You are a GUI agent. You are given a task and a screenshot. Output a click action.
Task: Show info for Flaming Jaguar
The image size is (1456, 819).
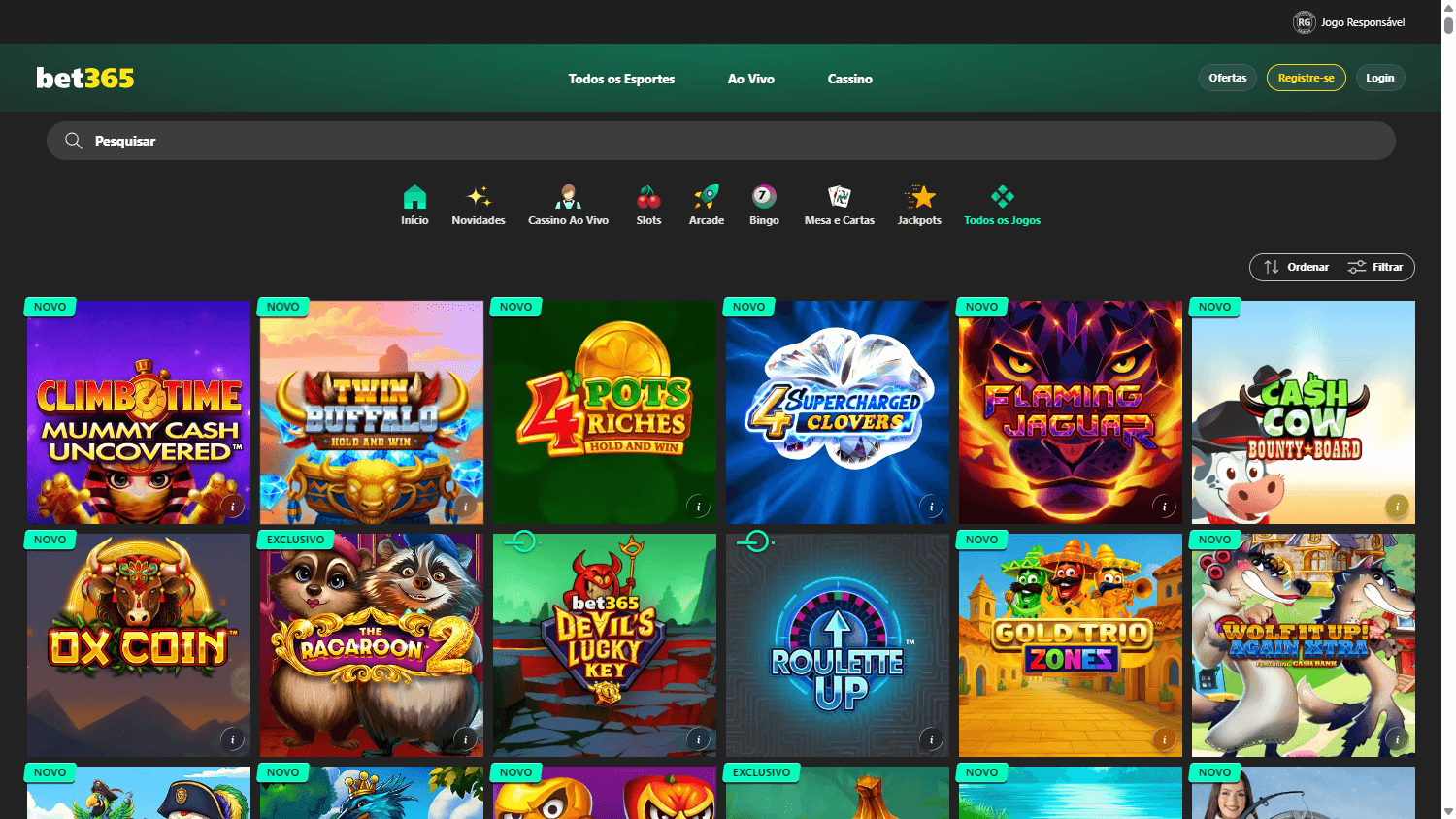[1165, 507]
